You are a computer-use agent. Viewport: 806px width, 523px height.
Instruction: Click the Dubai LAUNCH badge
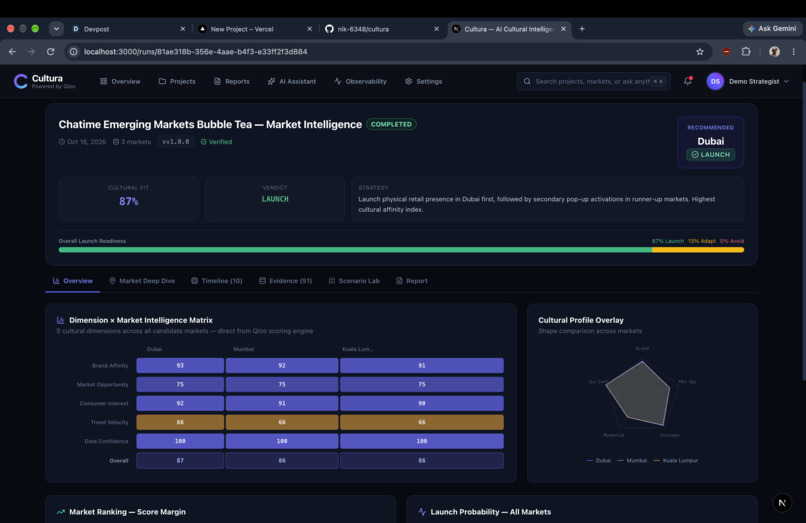click(x=710, y=154)
